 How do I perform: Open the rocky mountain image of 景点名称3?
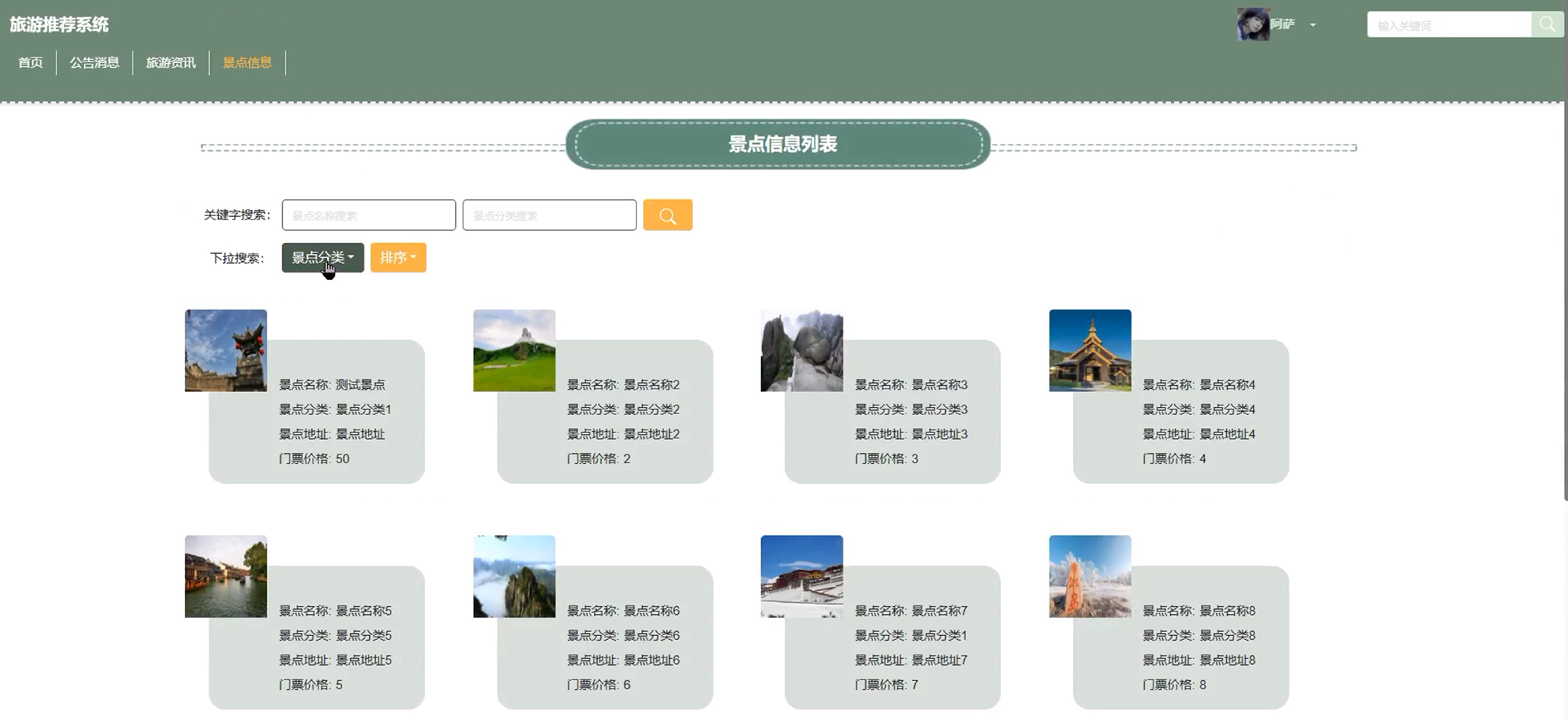801,351
